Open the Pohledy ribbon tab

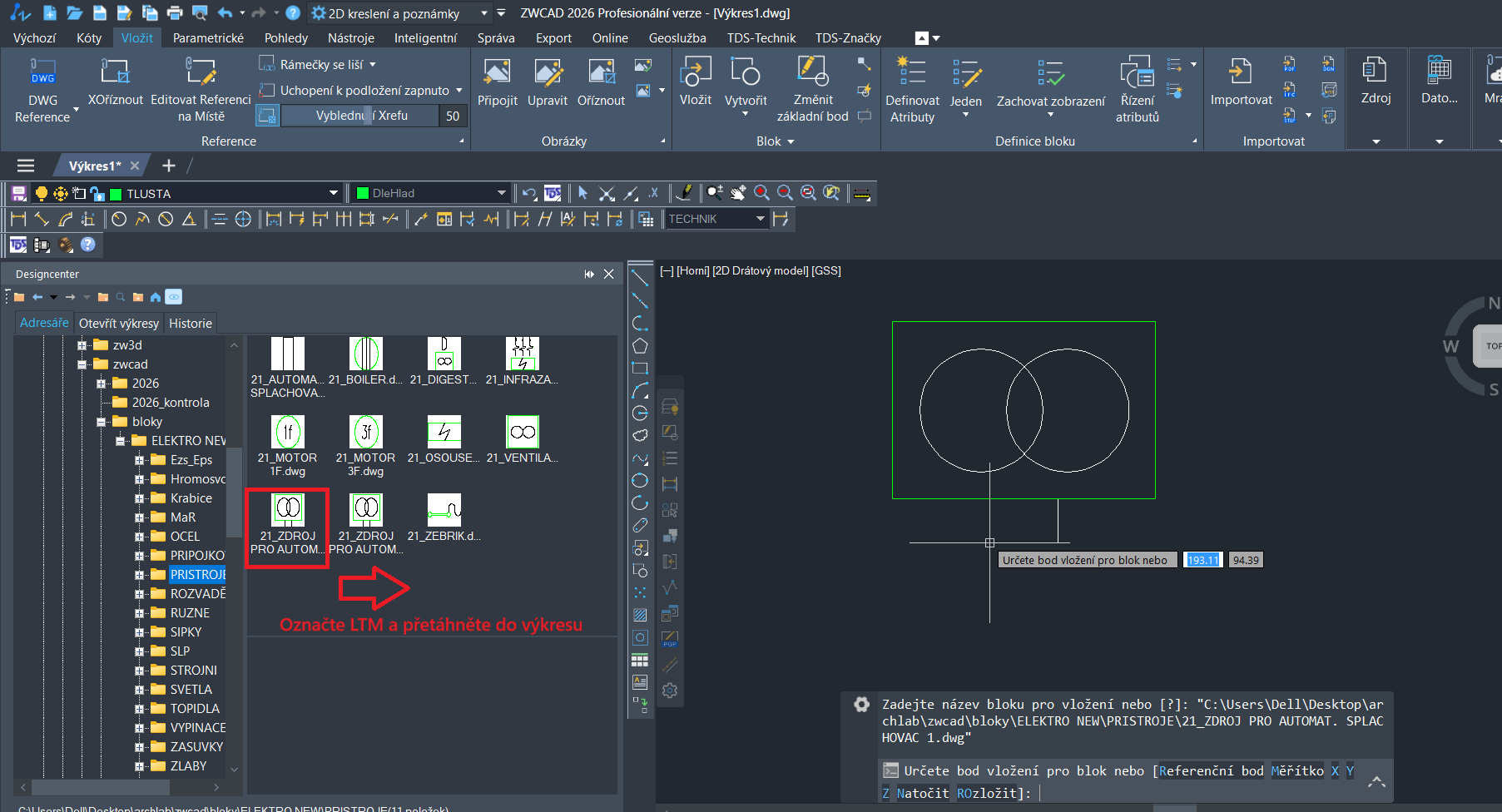coord(285,38)
